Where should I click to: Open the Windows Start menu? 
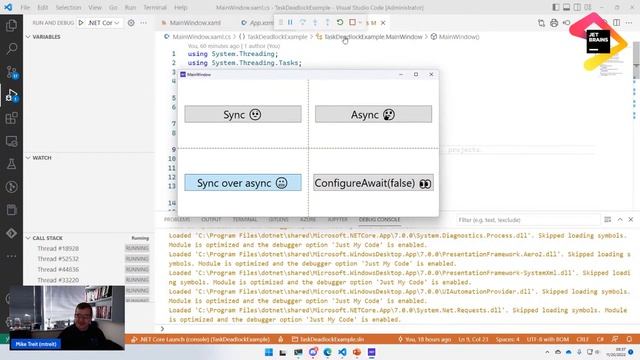[269, 352]
